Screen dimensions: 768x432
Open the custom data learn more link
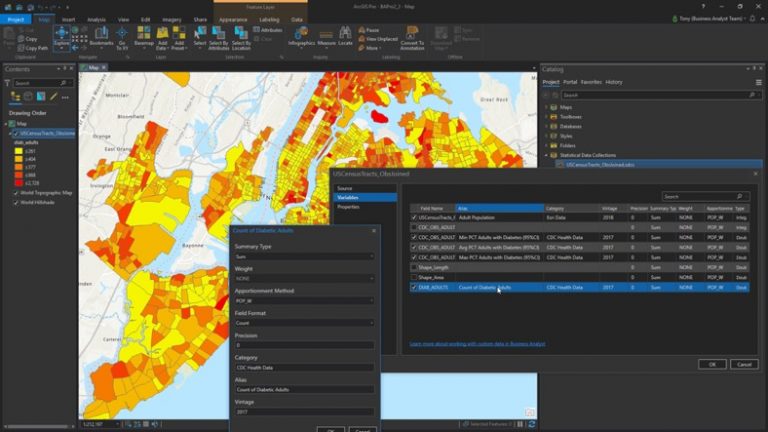[477, 344]
